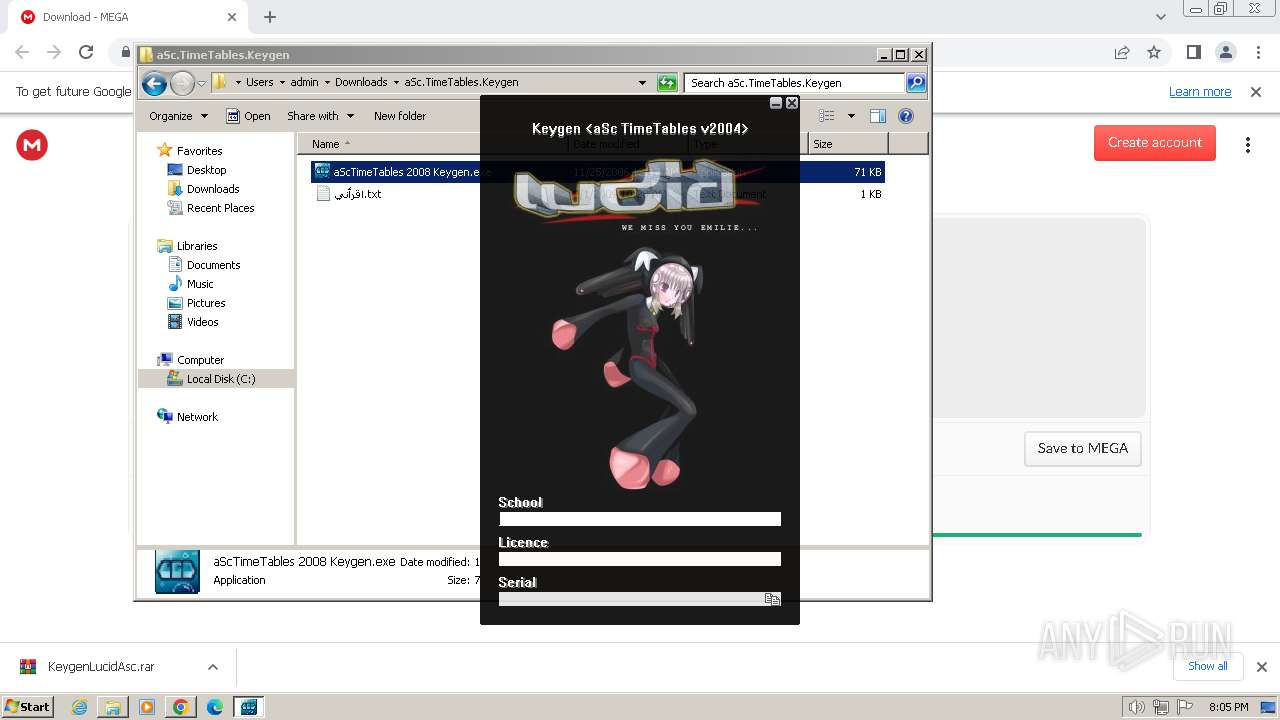
Task: Click Users in the address breadcrumb
Action: [259, 83]
